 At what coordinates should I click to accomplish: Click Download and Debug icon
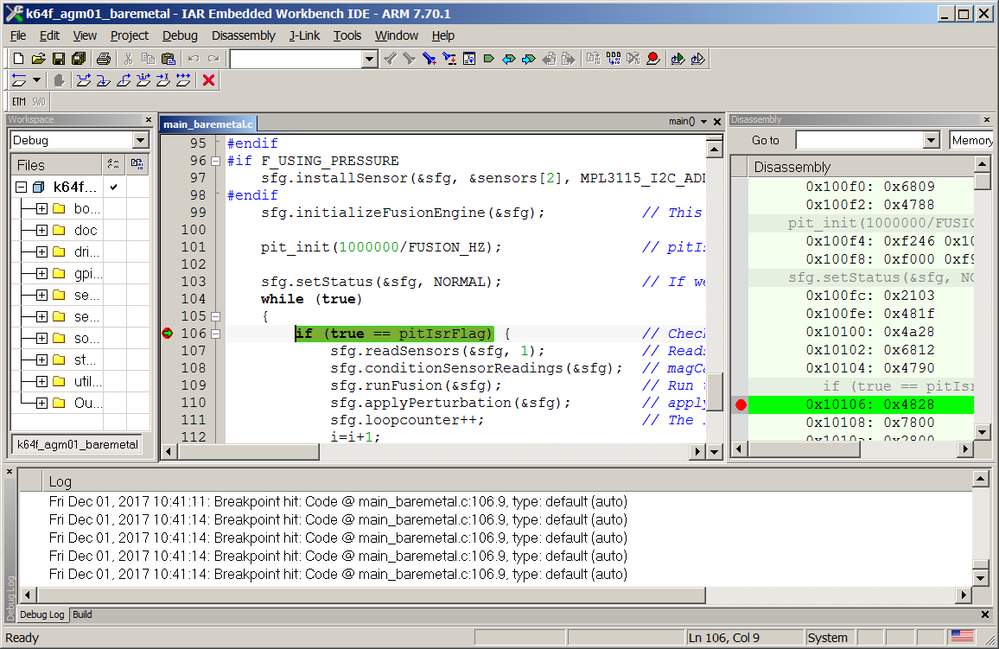678,59
